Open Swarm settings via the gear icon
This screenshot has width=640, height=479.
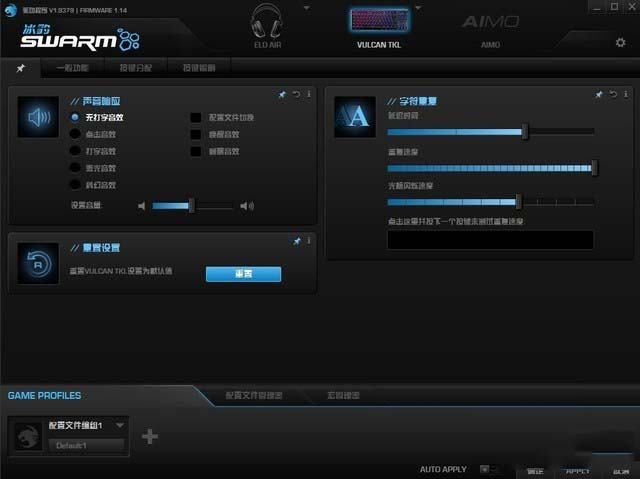coord(620,42)
